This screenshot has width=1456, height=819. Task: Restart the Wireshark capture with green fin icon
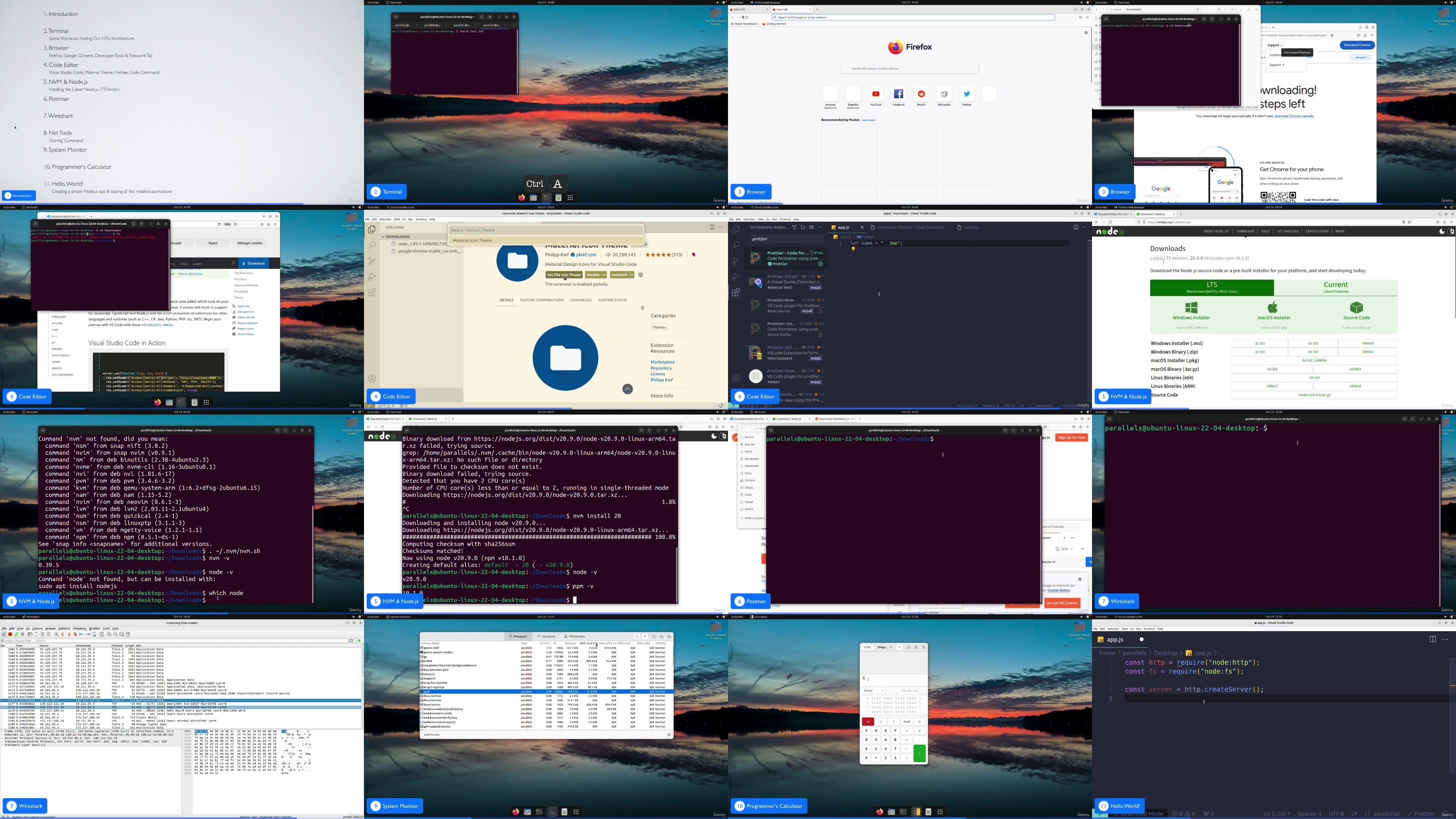click(16, 634)
